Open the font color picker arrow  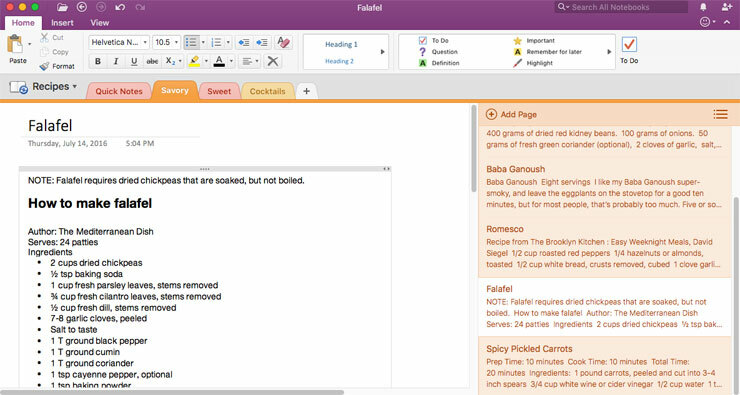231,61
